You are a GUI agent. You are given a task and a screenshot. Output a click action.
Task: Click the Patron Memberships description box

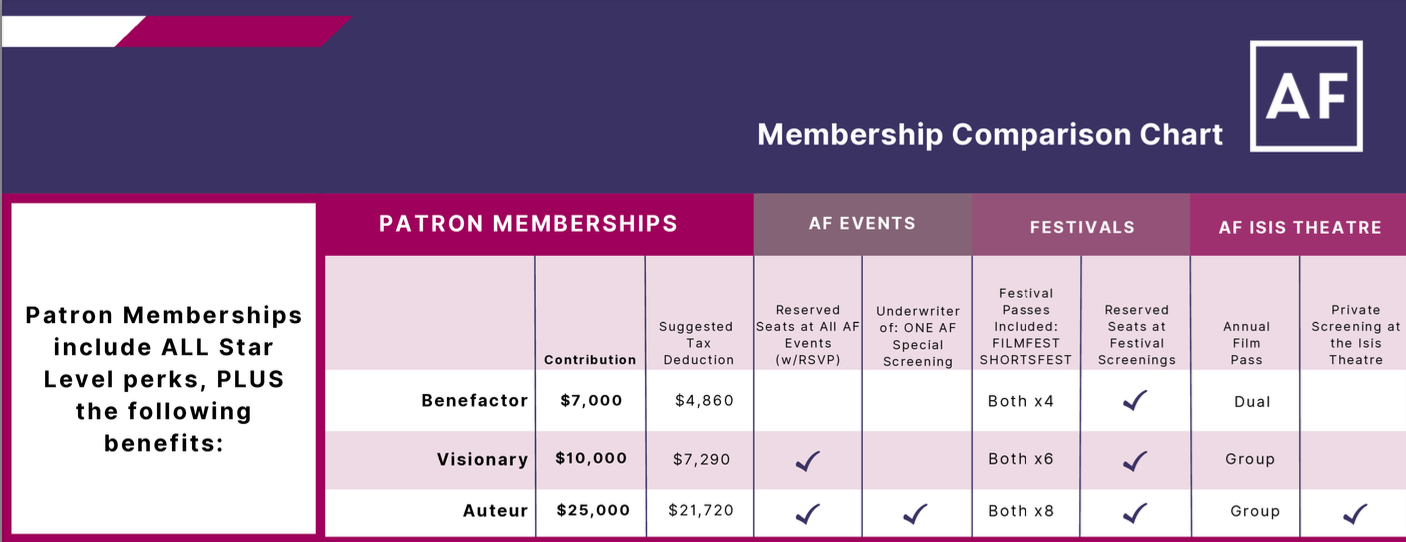coord(164,378)
